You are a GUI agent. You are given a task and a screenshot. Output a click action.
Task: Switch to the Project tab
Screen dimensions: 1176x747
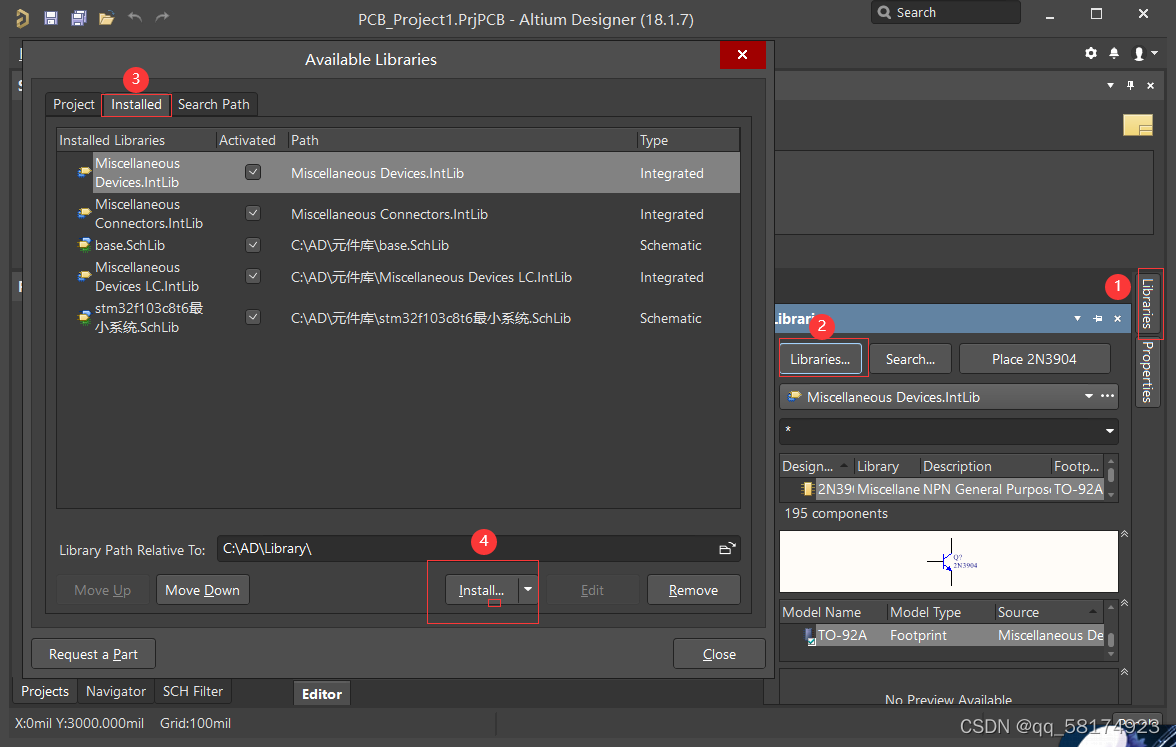pyautogui.click(x=74, y=104)
